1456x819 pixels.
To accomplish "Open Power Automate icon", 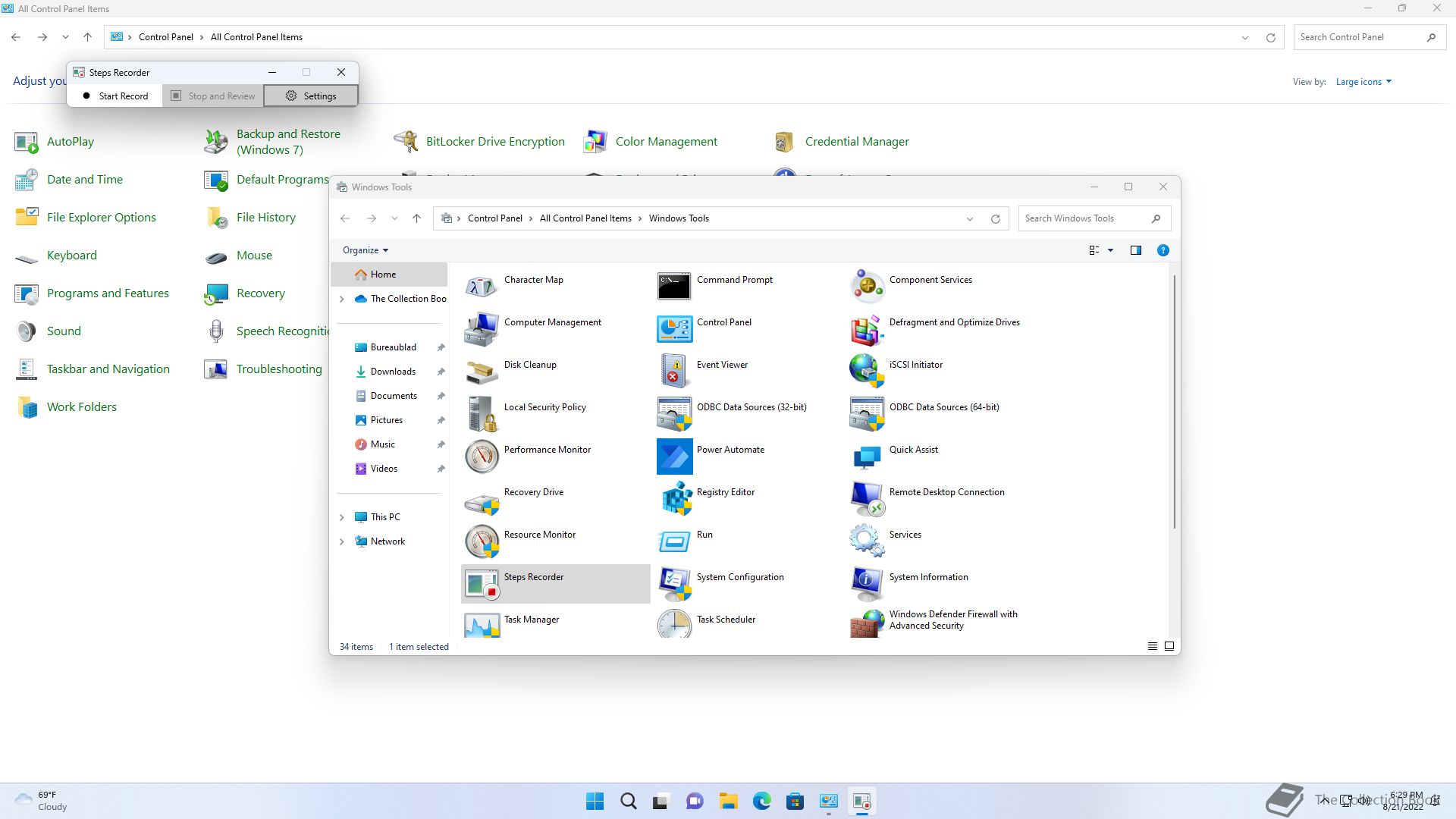I will (674, 457).
